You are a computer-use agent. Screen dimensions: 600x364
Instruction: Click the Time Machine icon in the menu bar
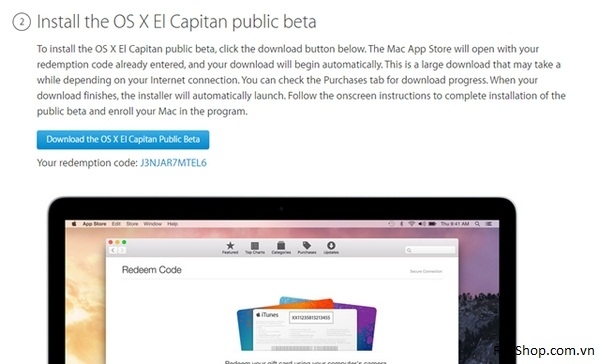pos(391,224)
